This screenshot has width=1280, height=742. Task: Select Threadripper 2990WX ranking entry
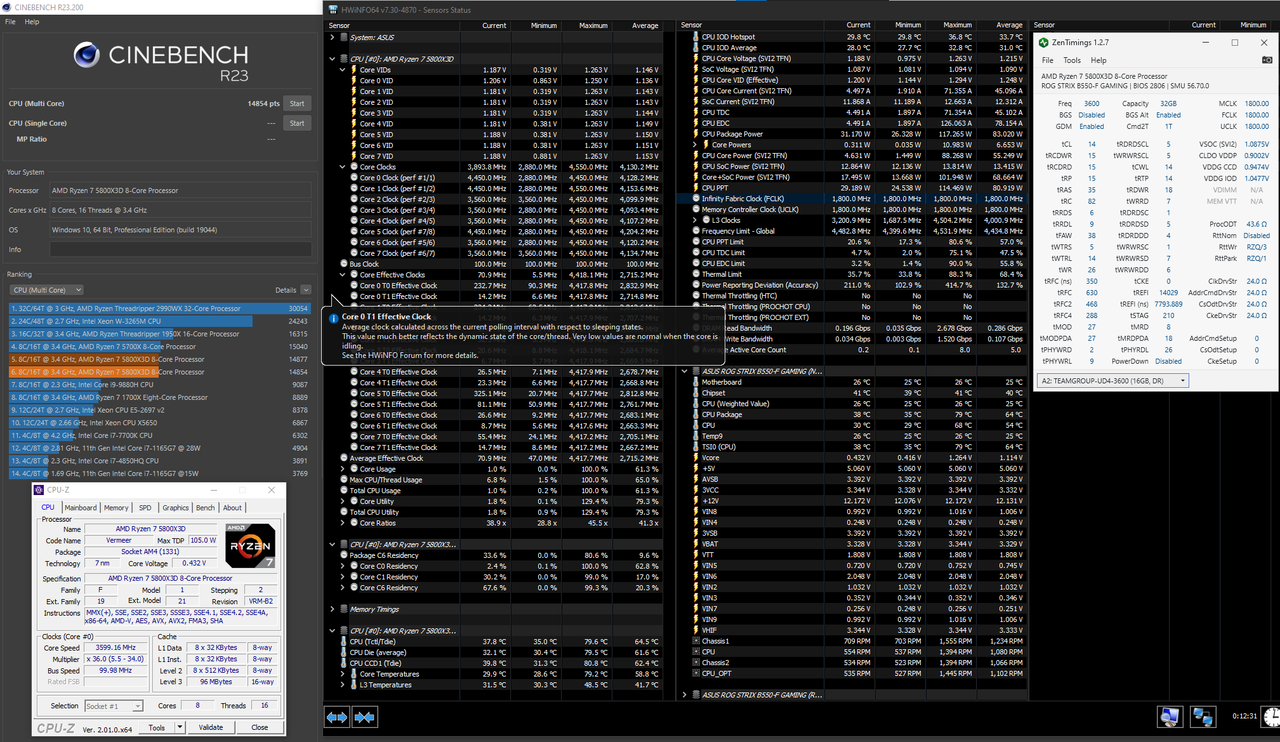point(159,309)
